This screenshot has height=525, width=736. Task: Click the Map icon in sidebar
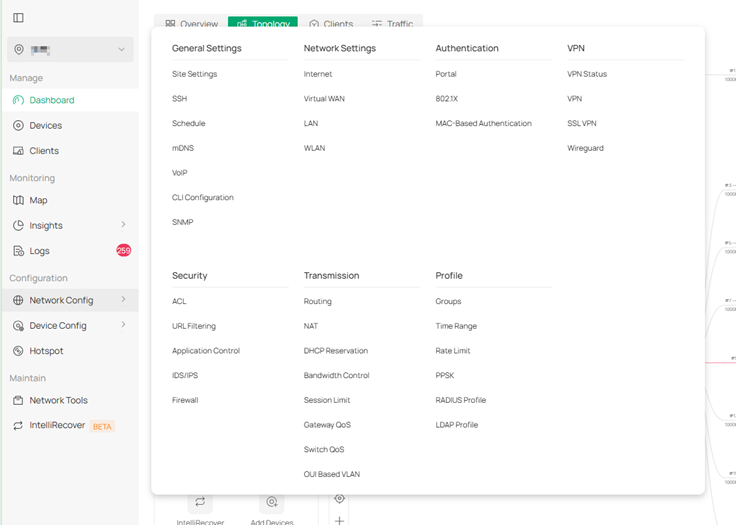pos(18,200)
